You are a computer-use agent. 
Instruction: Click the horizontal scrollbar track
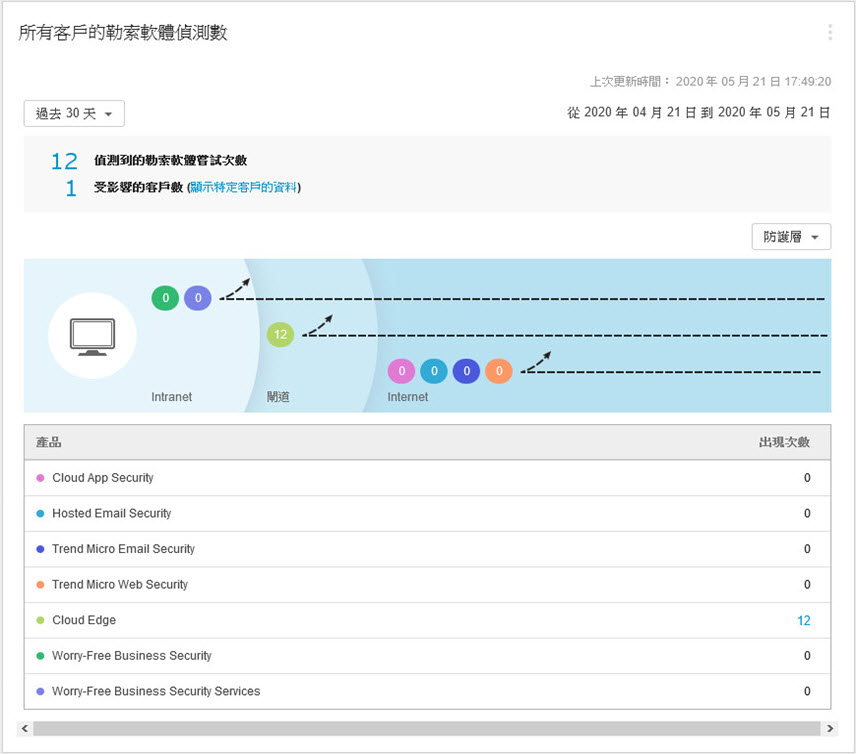[x=427, y=729]
